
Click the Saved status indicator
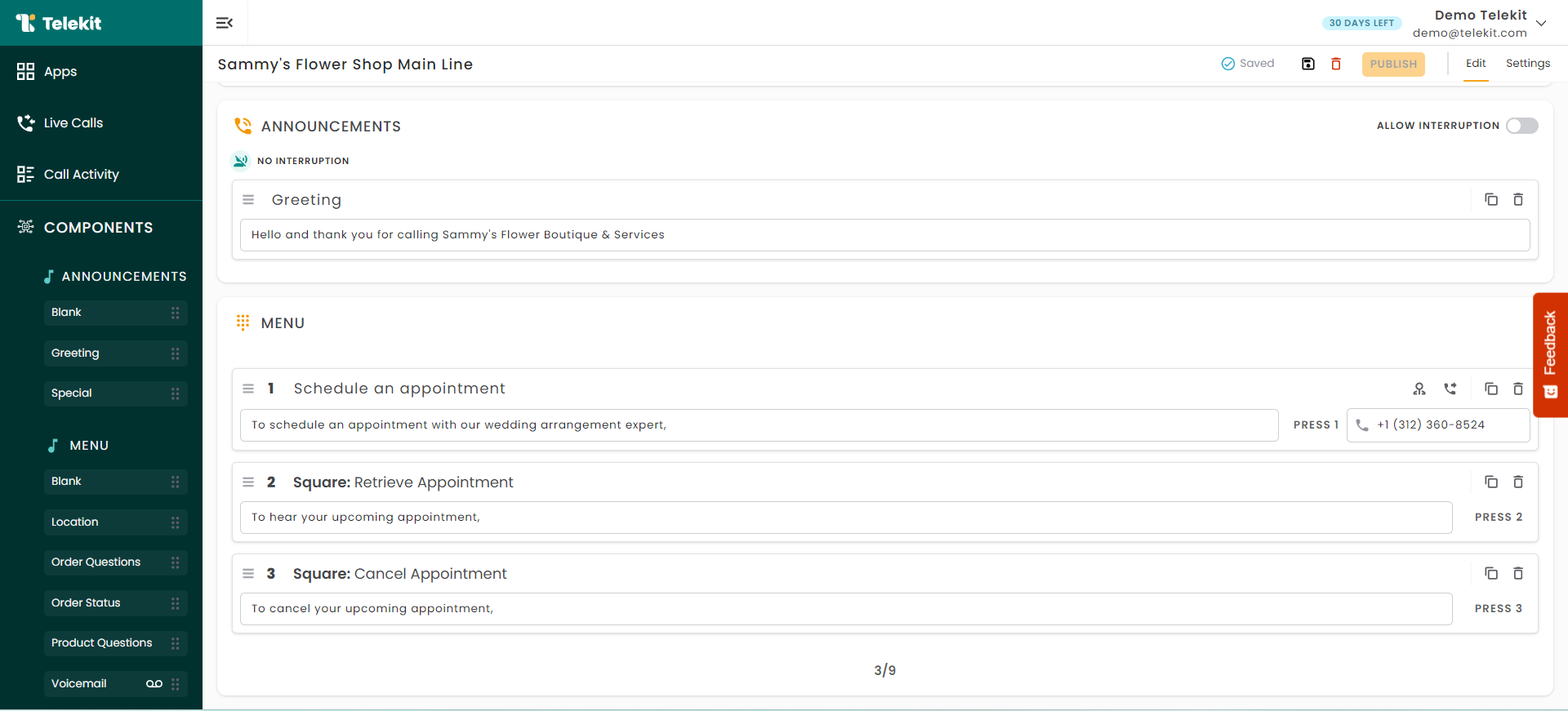click(1247, 64)
